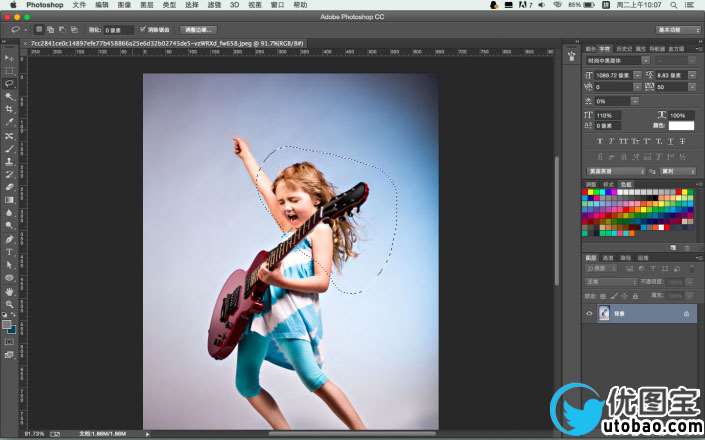Select the Crop tool
This screenshot has width=705, height=440.
click(9, 109)
